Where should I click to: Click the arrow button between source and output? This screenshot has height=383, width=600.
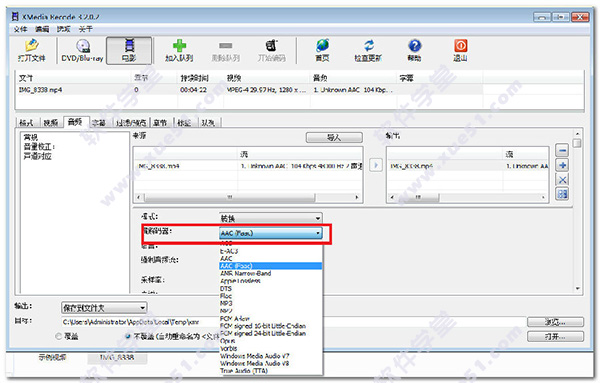tap(376, 165)
